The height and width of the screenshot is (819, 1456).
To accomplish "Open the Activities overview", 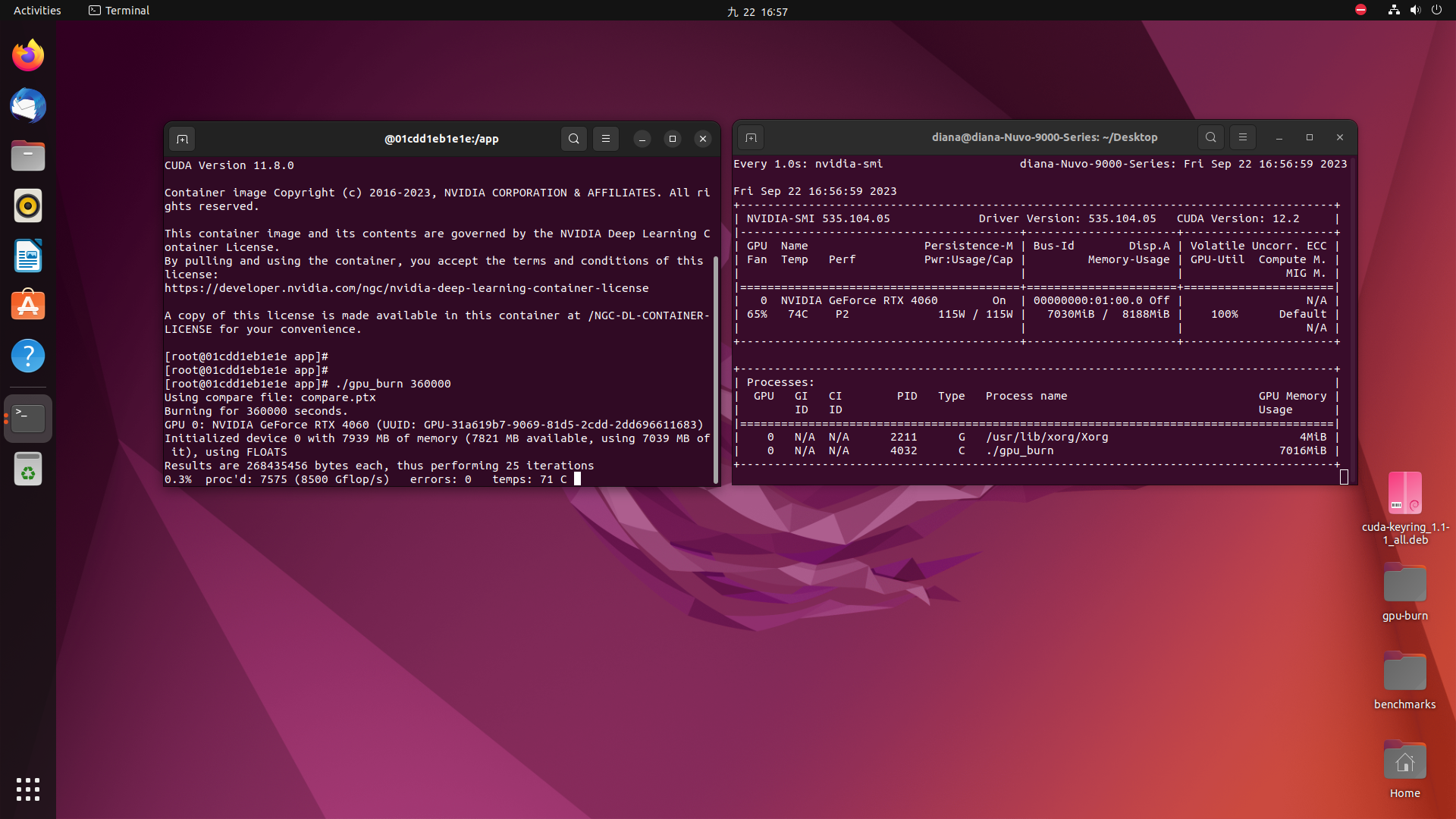I will (37, 11).
